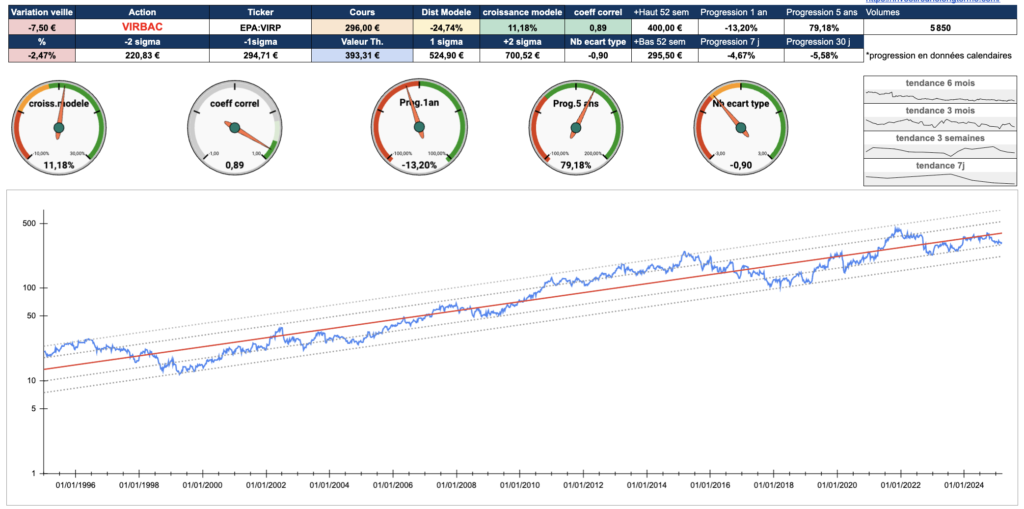1024x509 pixels.
Task: Click the -13,20% cell under Progression 1 an header
Action: [740, 27]
